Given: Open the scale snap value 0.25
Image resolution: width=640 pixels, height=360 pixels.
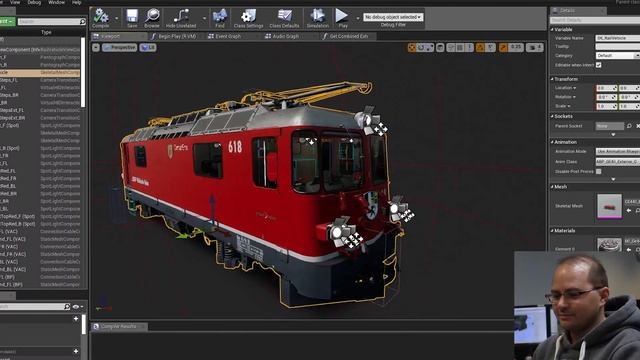Looking at the screenshot, I should coord(516,48).
